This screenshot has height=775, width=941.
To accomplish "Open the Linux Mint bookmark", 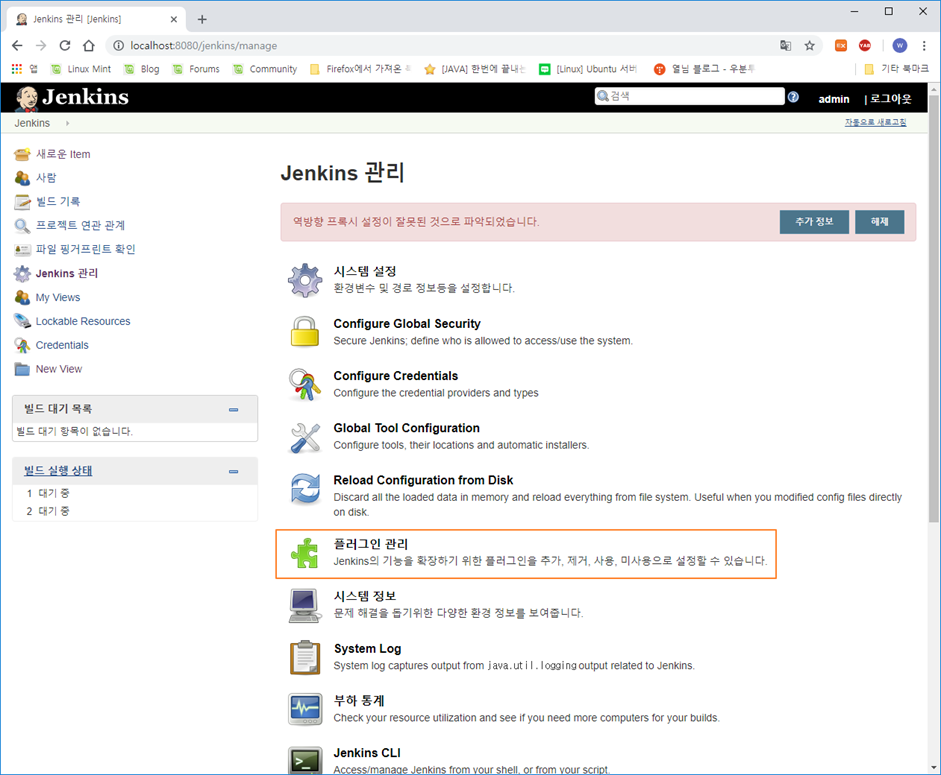I will (81, 69).
